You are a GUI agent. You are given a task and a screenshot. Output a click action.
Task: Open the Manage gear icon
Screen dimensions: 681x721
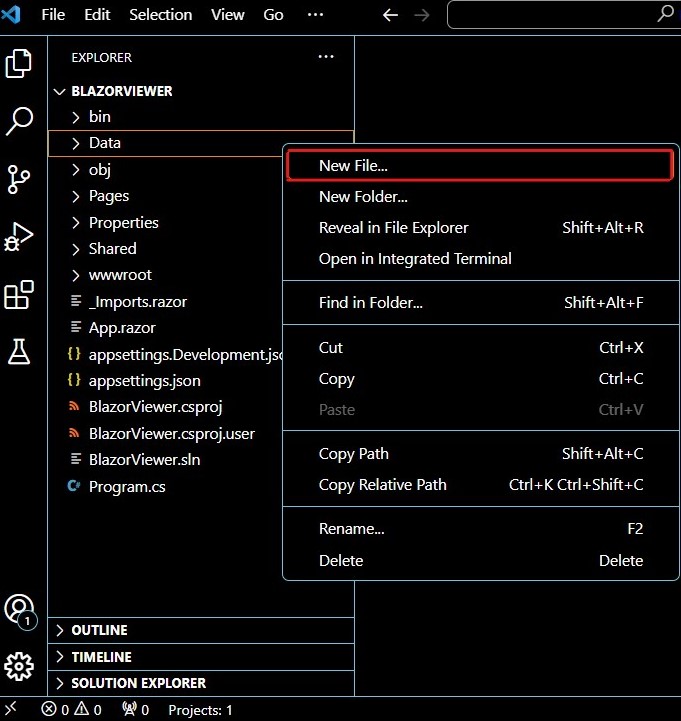[20, 666]
